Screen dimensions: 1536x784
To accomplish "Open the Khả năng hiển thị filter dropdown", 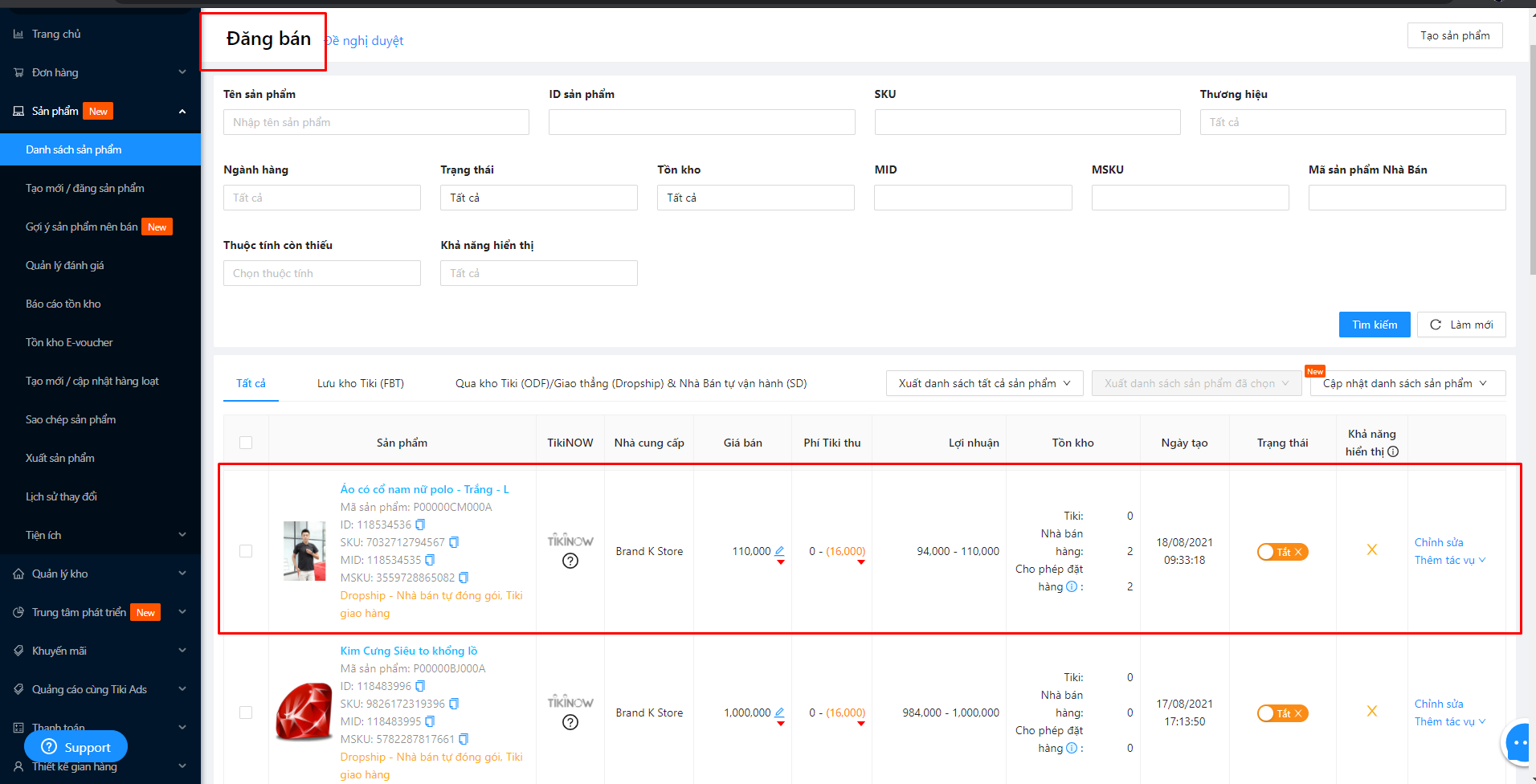I will 539,273.
